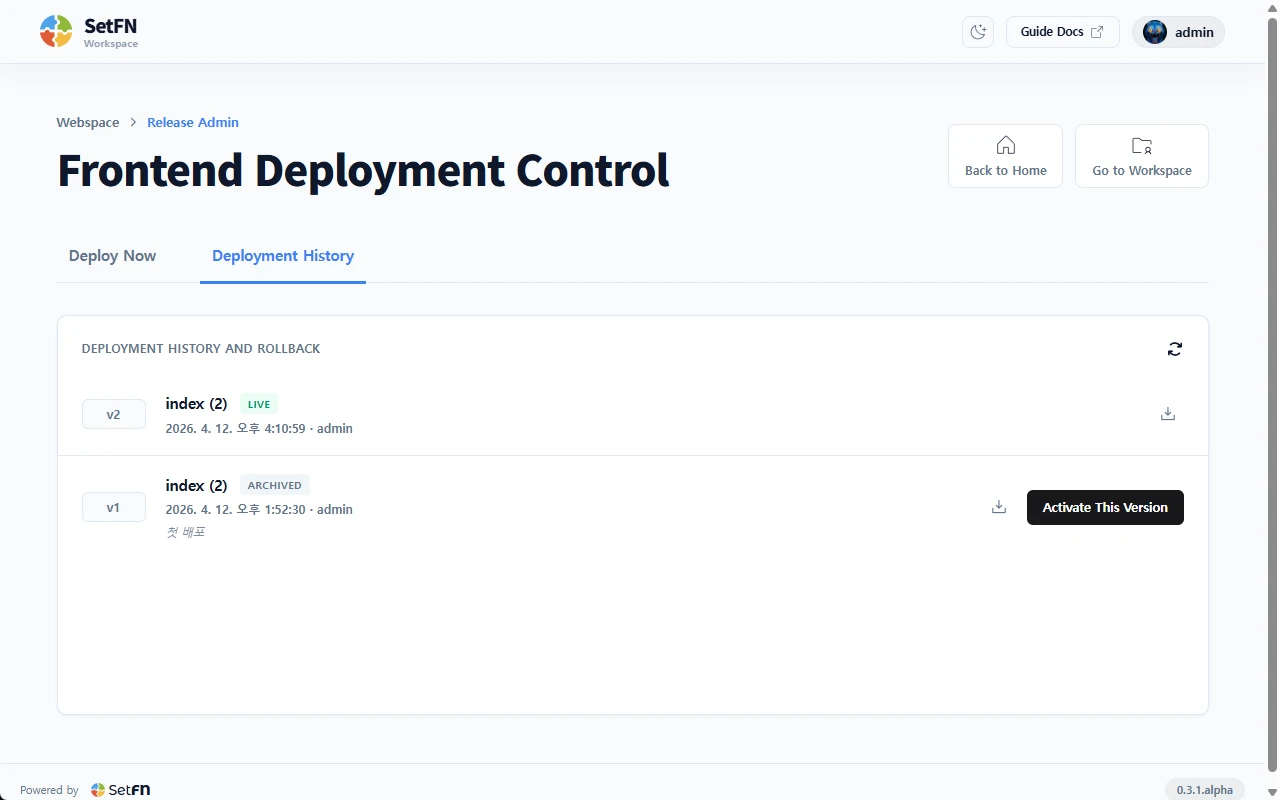Click the SetFN logo in header

[89, 32]
